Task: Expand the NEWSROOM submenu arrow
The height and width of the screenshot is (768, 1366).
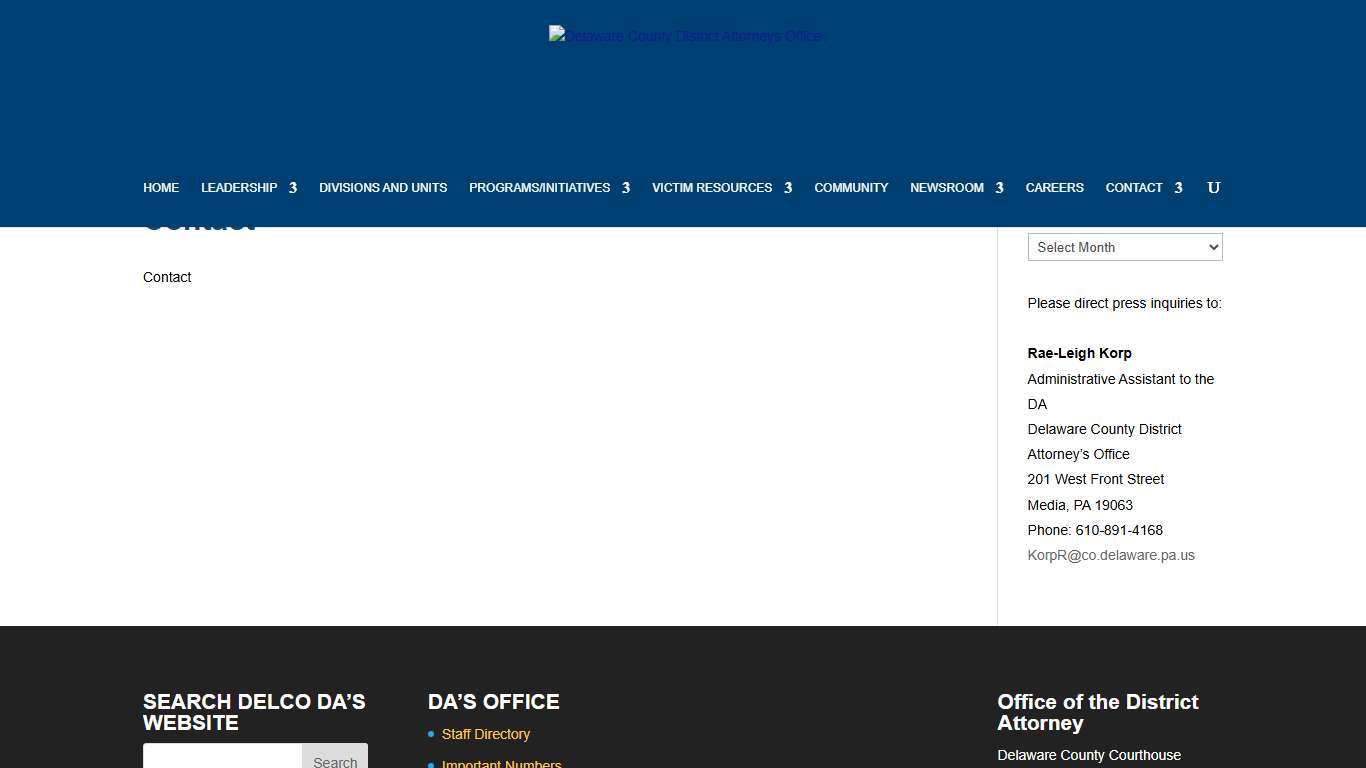Action: (x=1000, y=188)
